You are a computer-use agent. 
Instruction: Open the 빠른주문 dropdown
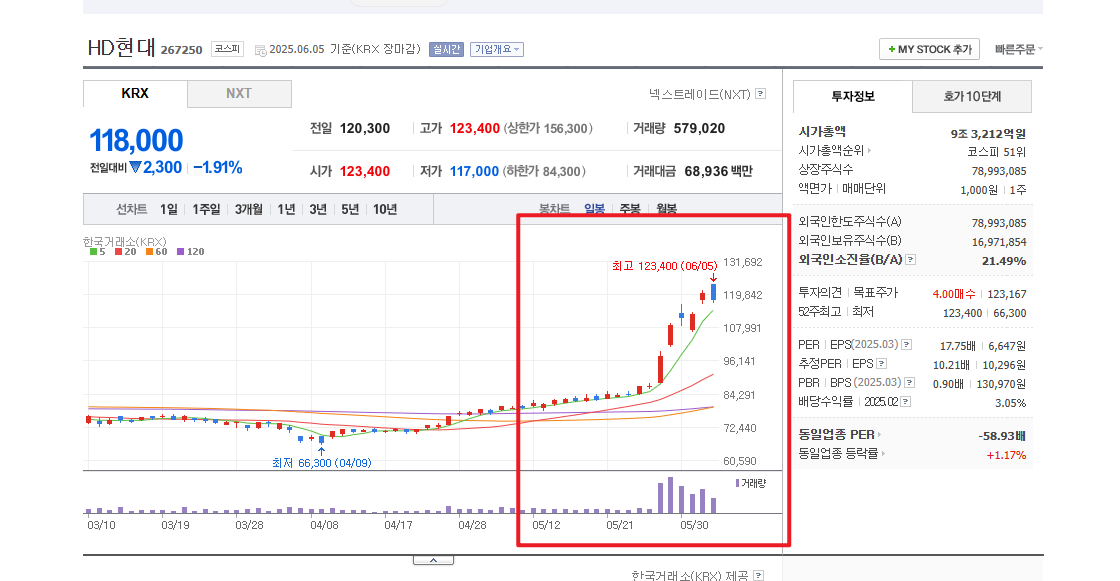pos(1019,49)
